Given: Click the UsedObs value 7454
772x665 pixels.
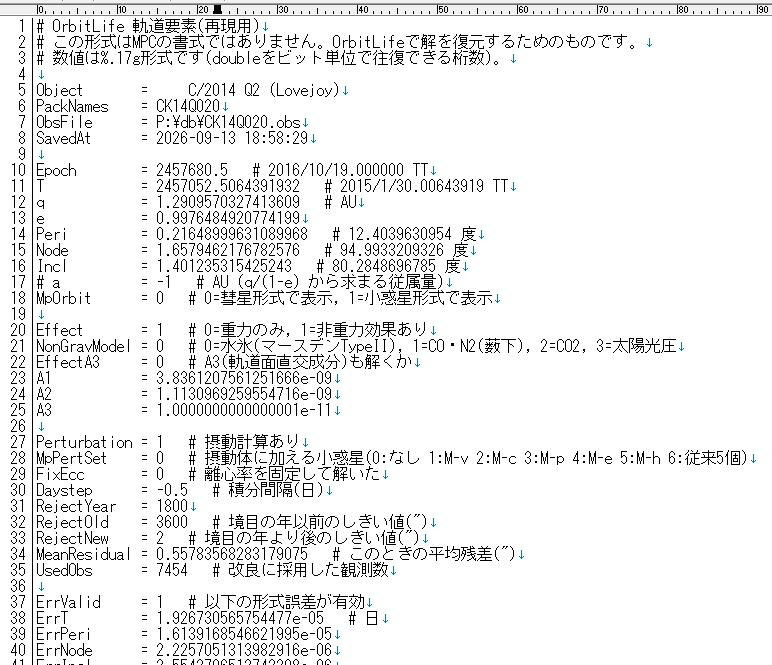Looking at the screenshot, I should (x=172, y=570).
